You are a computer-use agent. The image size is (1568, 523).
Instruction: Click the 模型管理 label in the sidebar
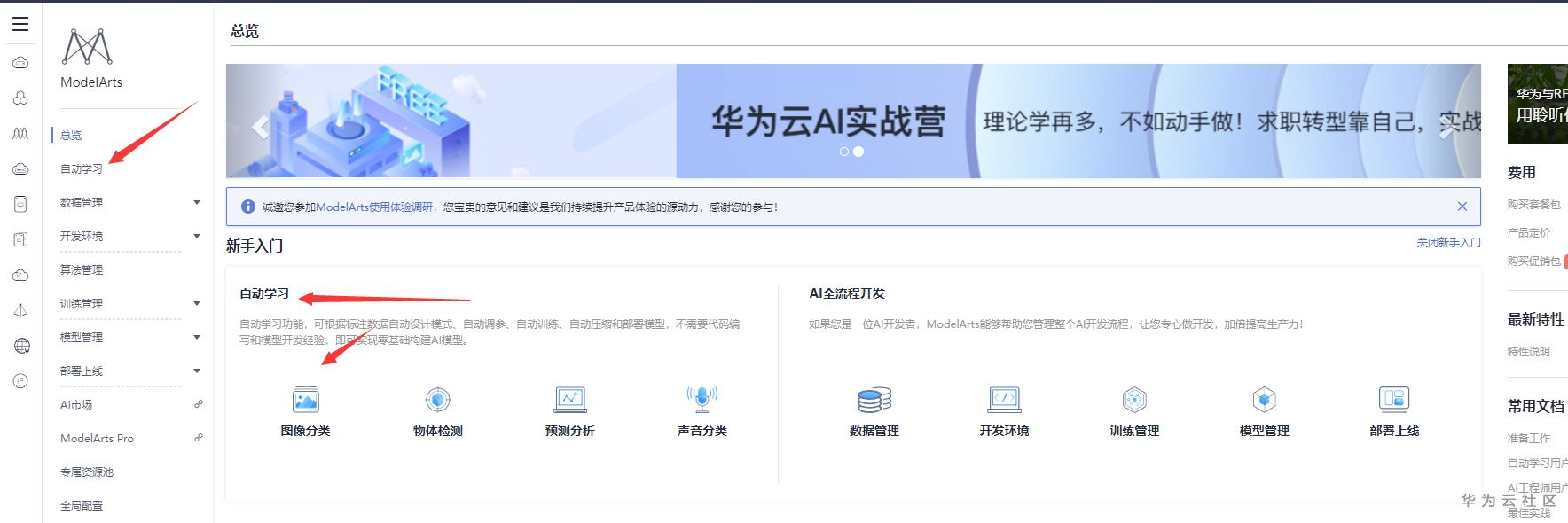pos(82,338)
